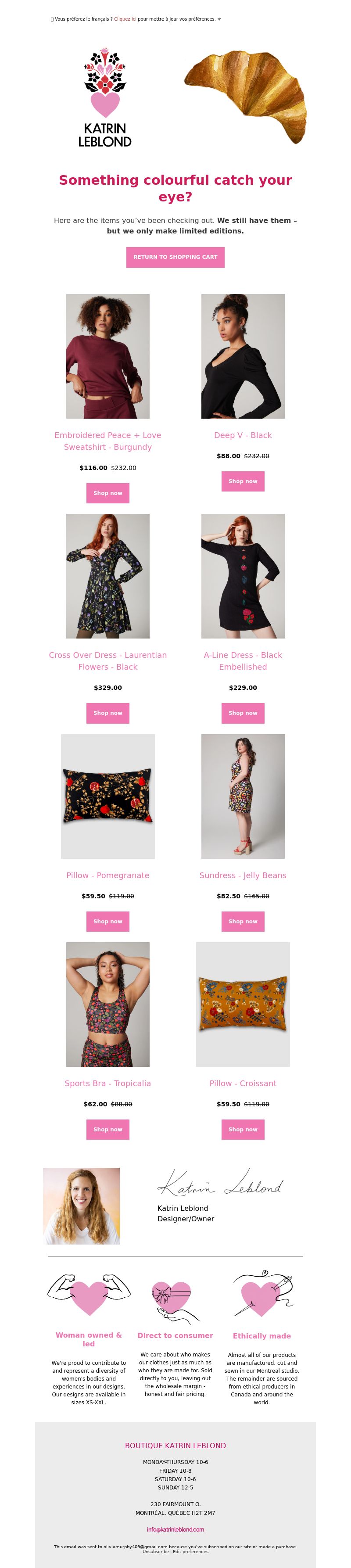Shop now for A-Line Dress Black Embellished
Viewport: 351px width, 1568px height.
pyautogui.click(x=243, y=713)
